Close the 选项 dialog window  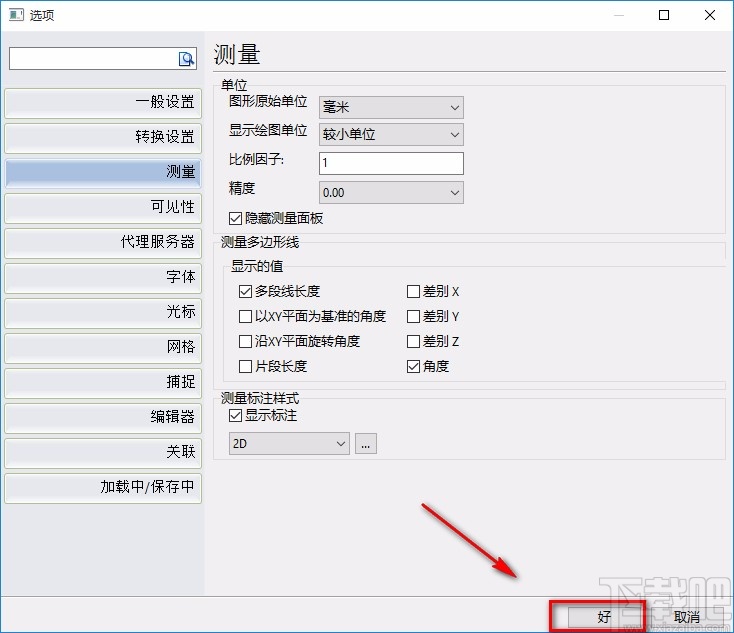[710, 15]
